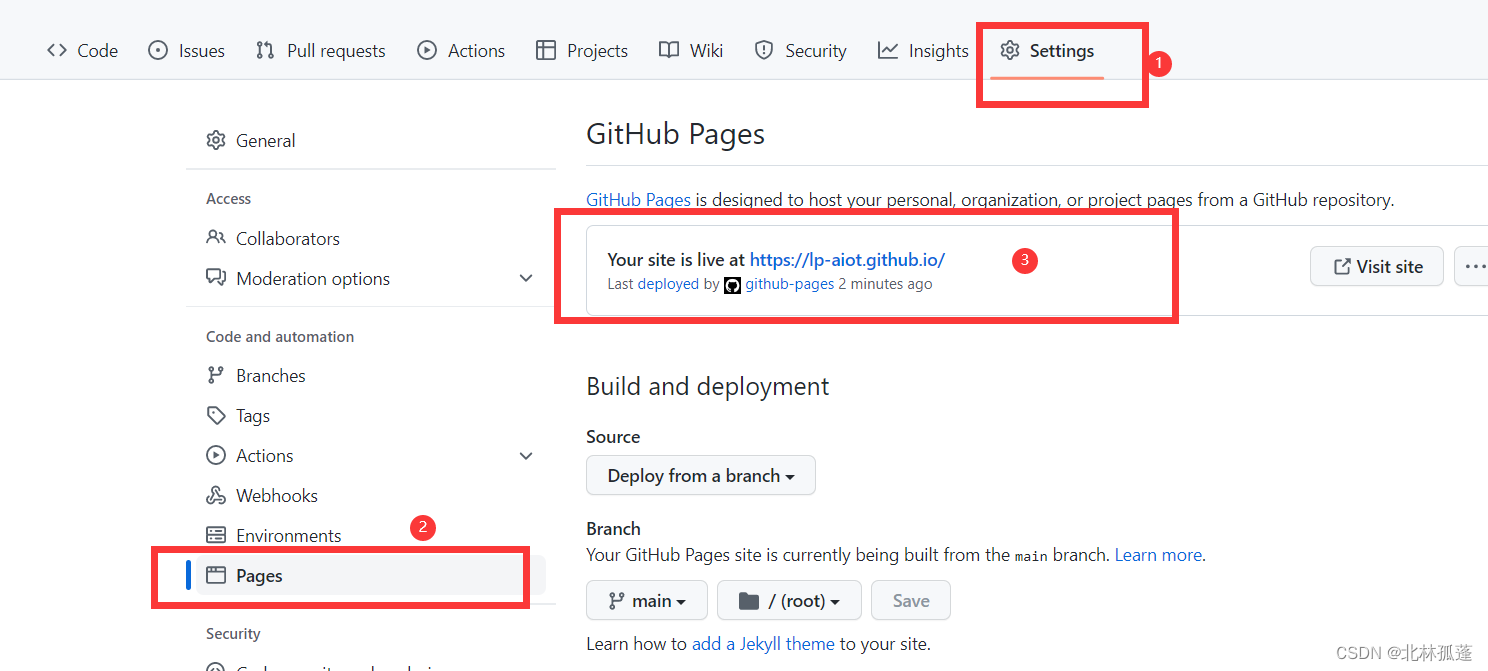1488x671 pixels.
Task: Click the branch icon in main selector
Action: coord(616,601)
